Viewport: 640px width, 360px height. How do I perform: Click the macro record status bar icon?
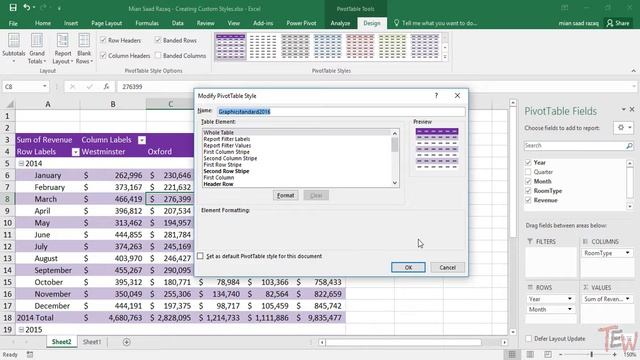(30, 355)
